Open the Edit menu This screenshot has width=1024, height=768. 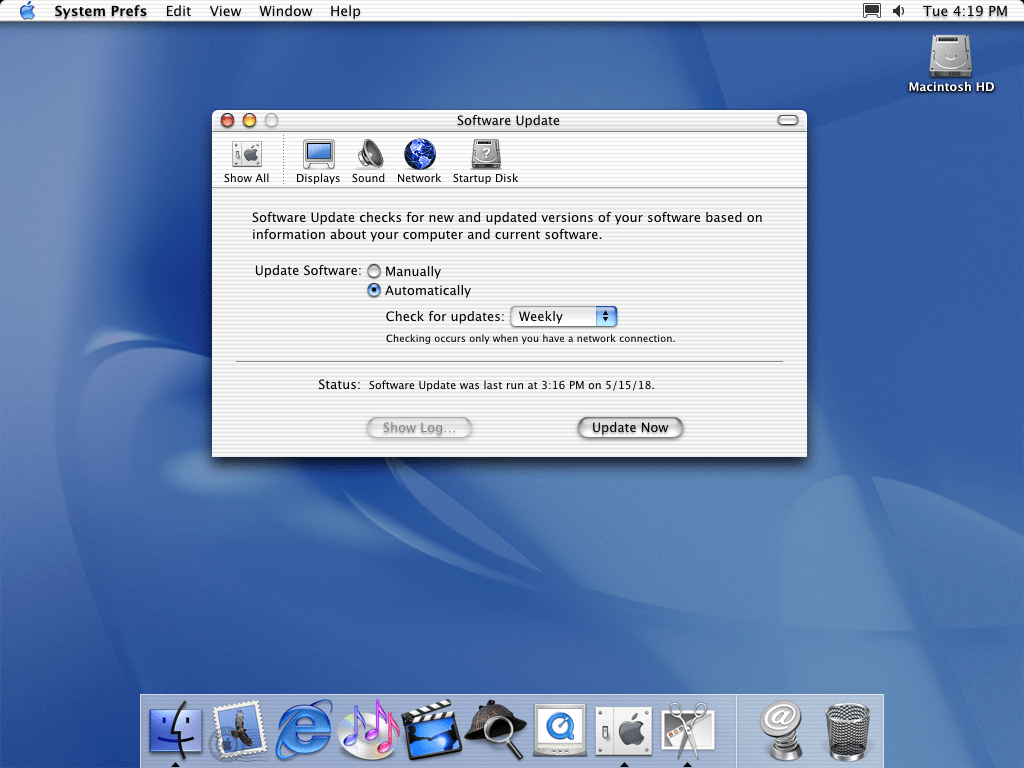point(179,11)
